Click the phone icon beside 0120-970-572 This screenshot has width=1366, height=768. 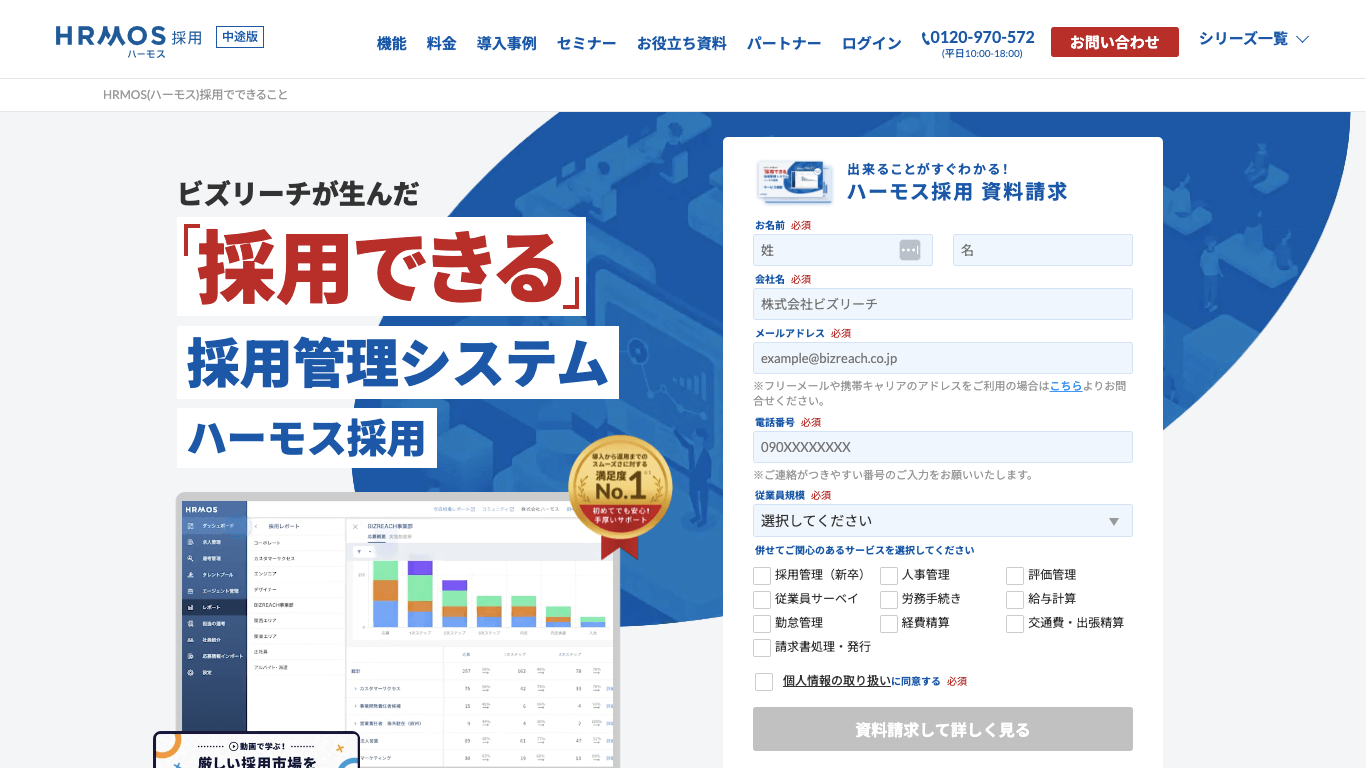coord(925,38)
